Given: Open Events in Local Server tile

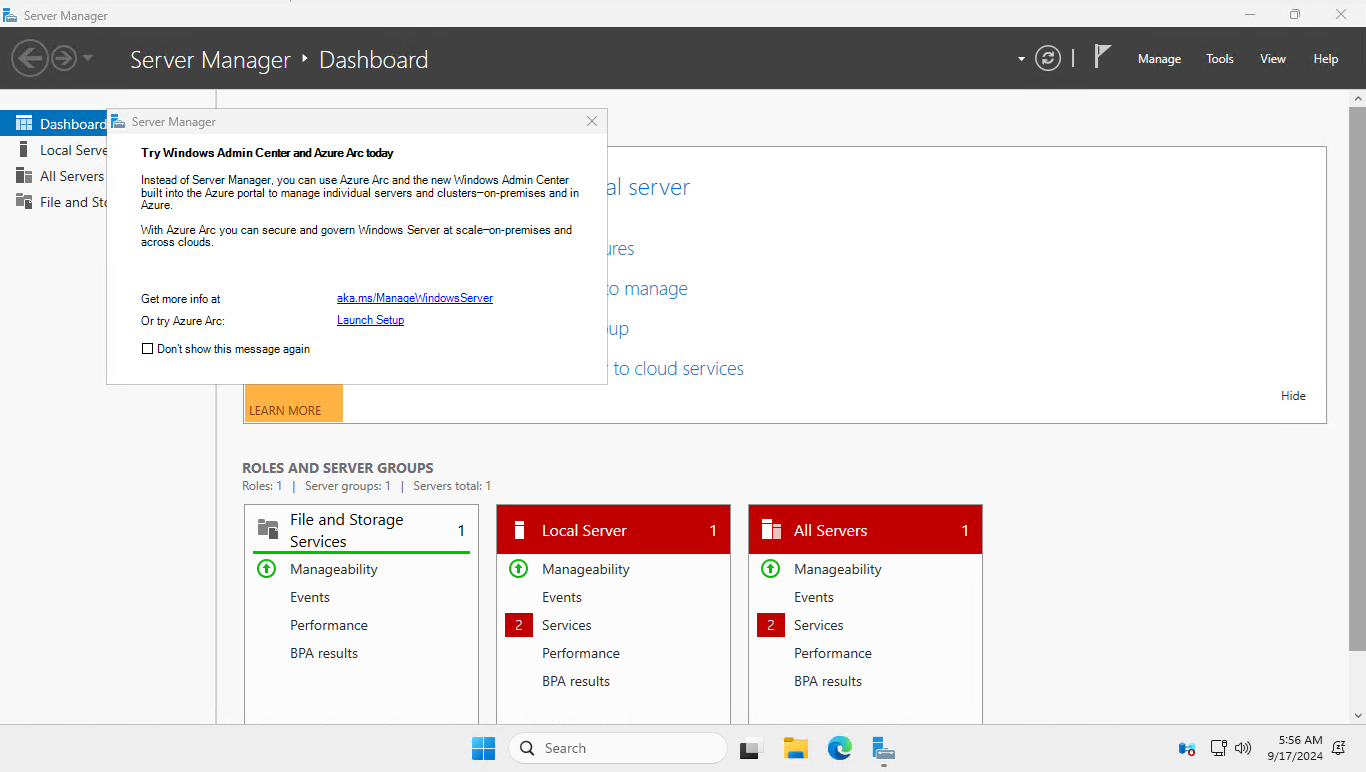Looking at the screenshot, I should pyautogui.click(x=562, y=597).
